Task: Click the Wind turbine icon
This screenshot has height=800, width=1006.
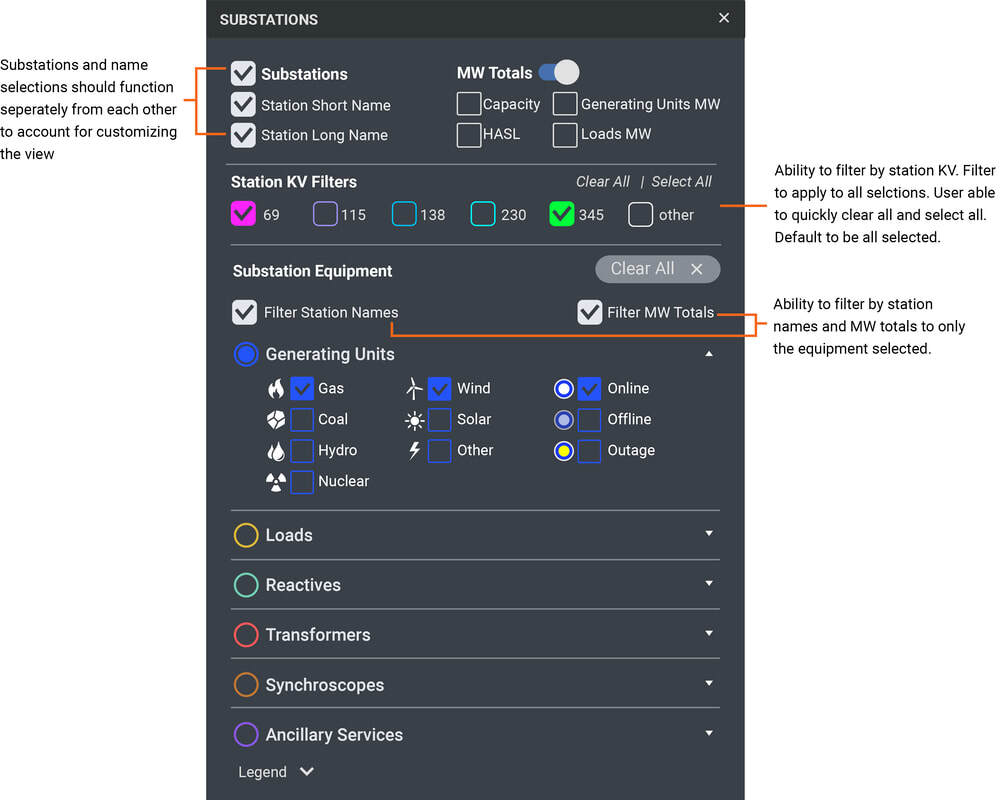Action: [414, 389]
